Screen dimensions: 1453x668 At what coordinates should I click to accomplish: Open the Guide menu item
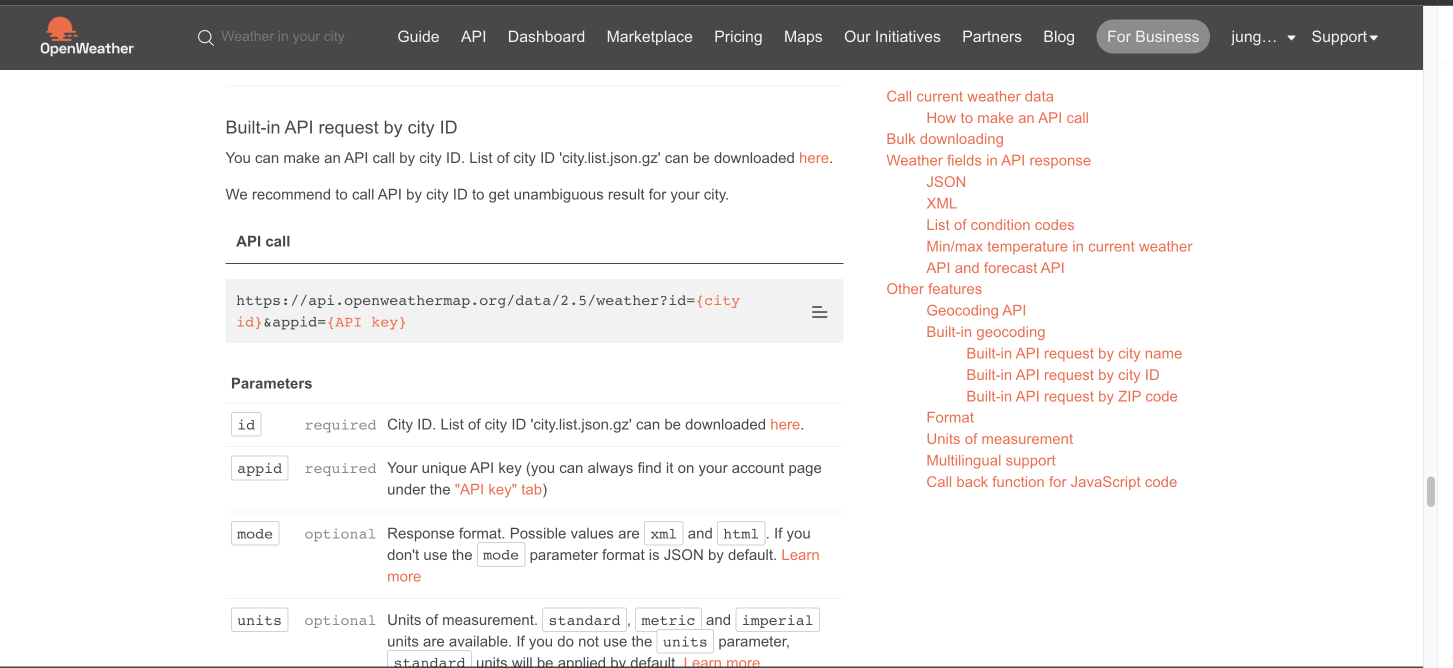(x=418, y=37)
